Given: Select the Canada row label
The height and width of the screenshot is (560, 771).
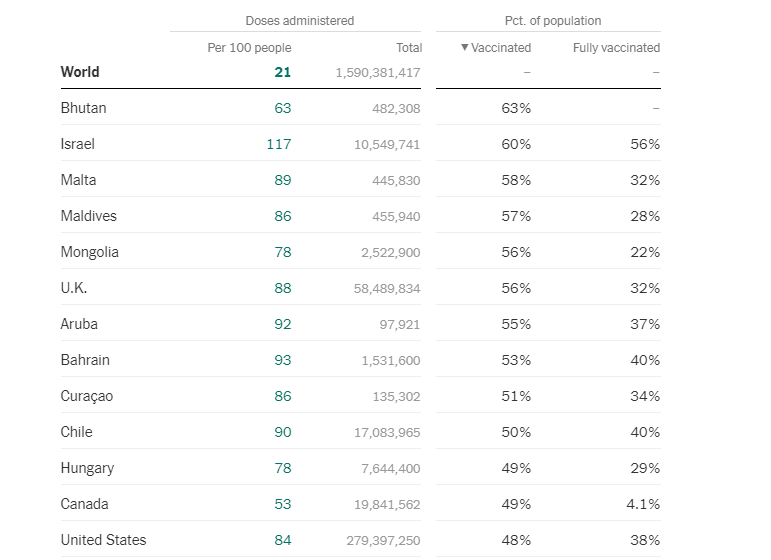Looking at the screenshot, I should tap(84, 504).
